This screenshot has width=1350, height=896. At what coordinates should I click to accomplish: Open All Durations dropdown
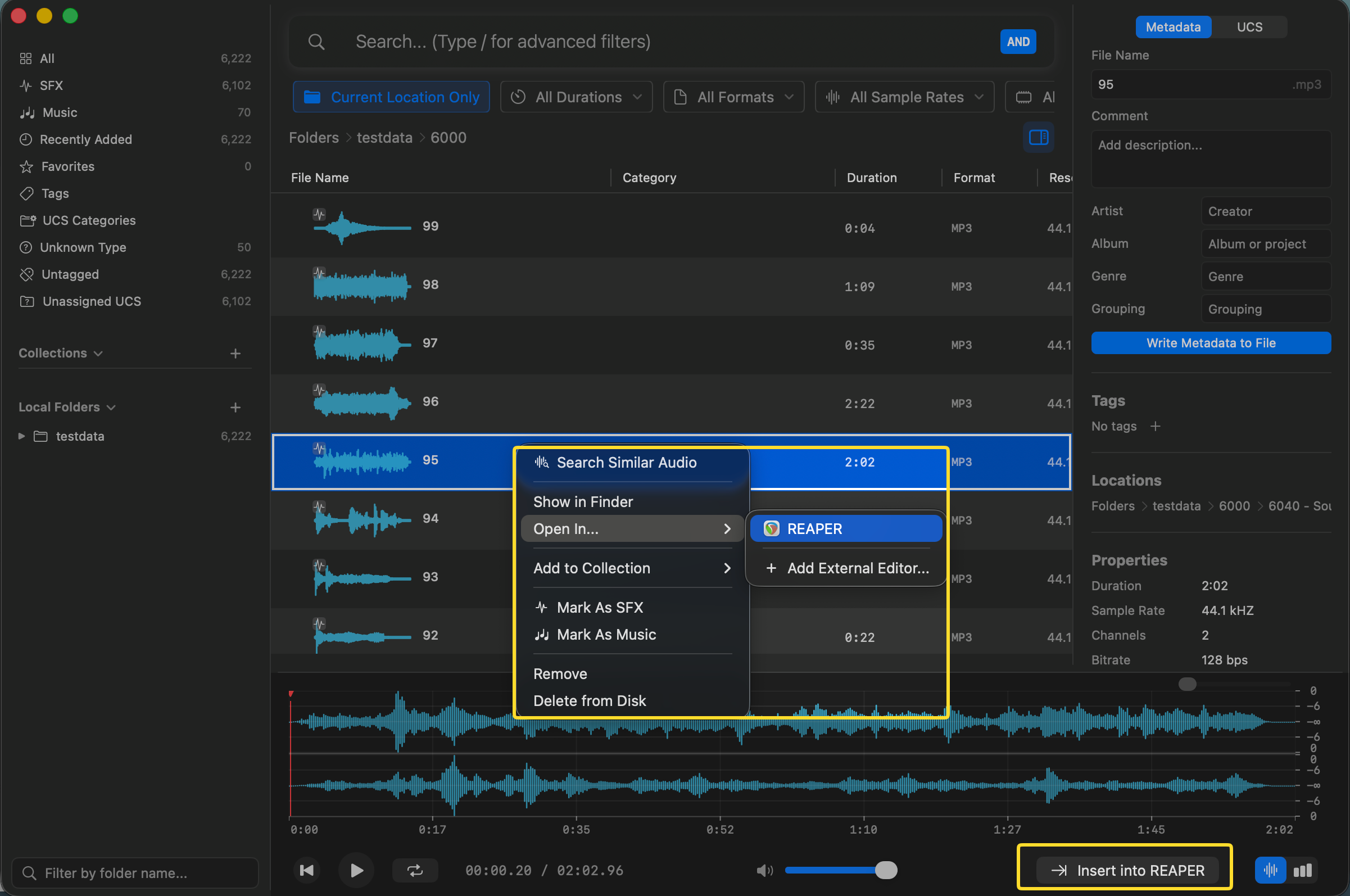577,97
